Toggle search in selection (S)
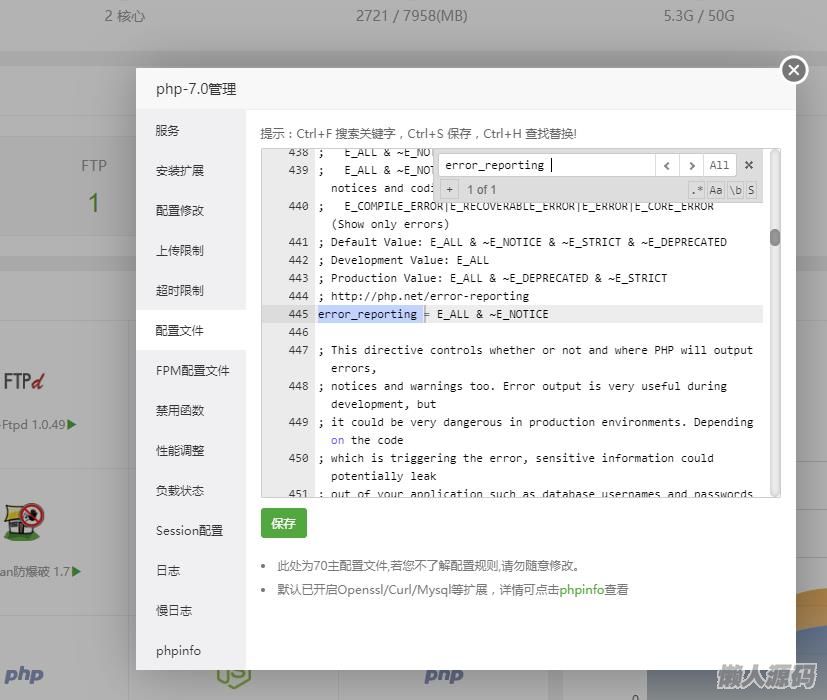 751,190
